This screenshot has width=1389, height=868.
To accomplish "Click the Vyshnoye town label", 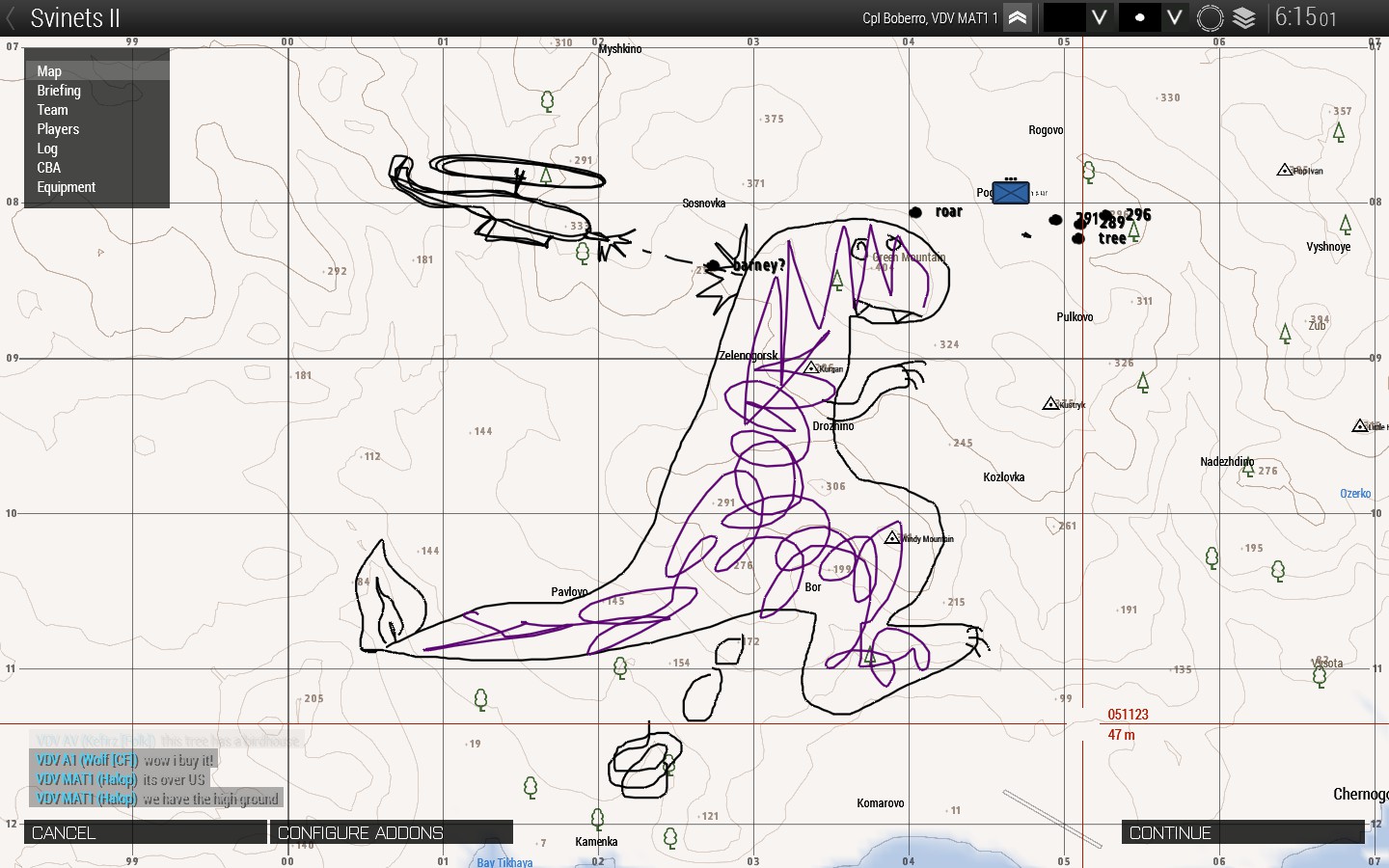I will [x=1328, y=247].
